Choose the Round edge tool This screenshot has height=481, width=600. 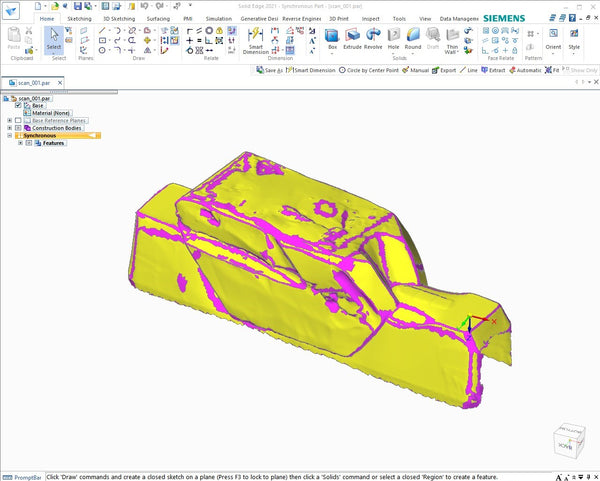(413, 36)
